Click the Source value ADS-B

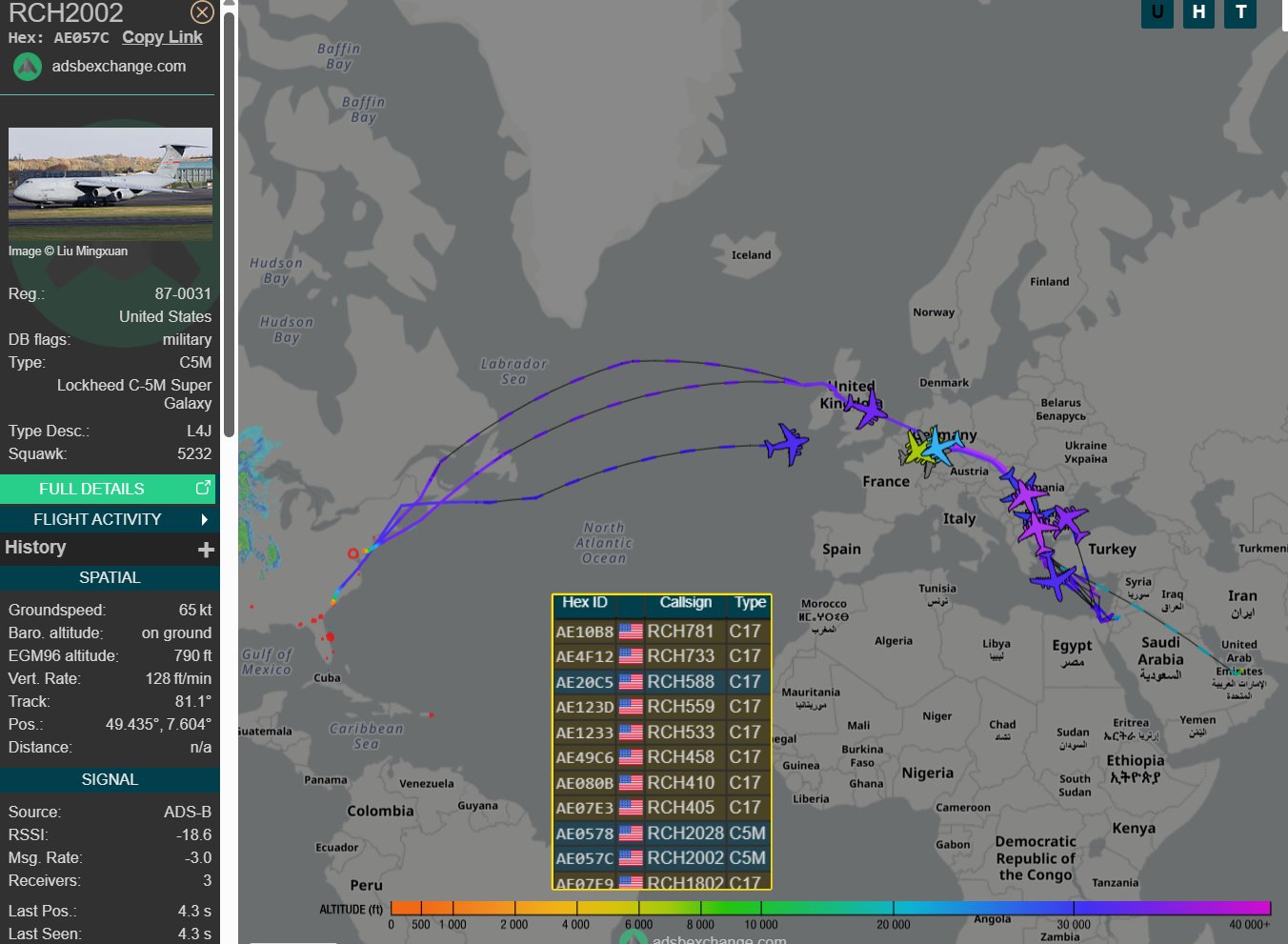click(x=188, y=813)
